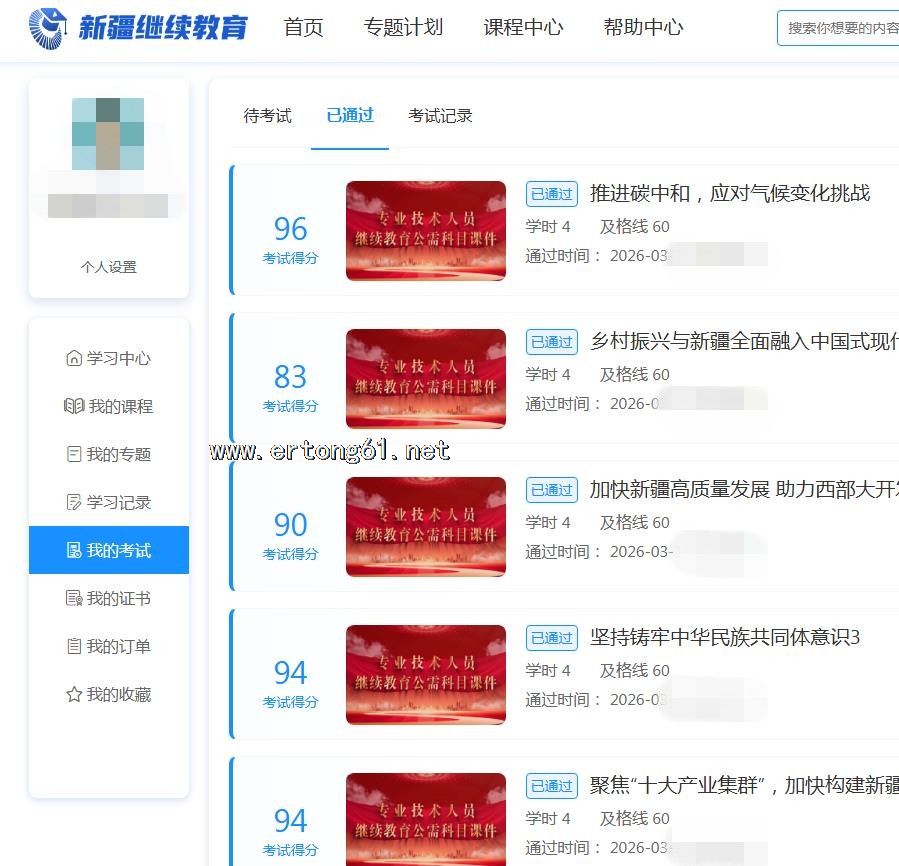The width and height of the screenshot is (899, 866).
Task: Click the 我的考试 icon in sidebar
Action: coord(73,550)
